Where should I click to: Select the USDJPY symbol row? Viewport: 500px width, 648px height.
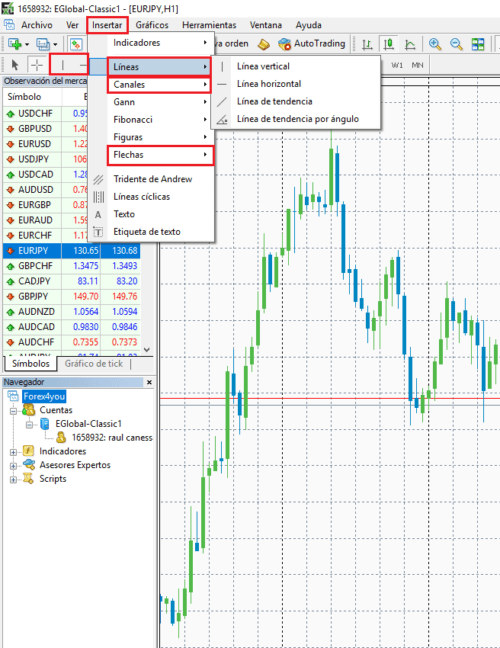click(45, 159)
